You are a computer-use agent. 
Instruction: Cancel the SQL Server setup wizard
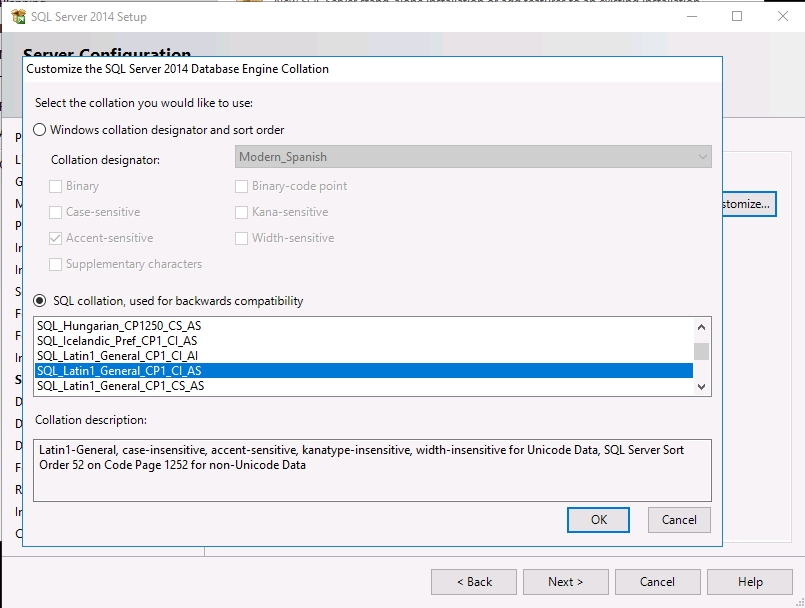(658, 582)
